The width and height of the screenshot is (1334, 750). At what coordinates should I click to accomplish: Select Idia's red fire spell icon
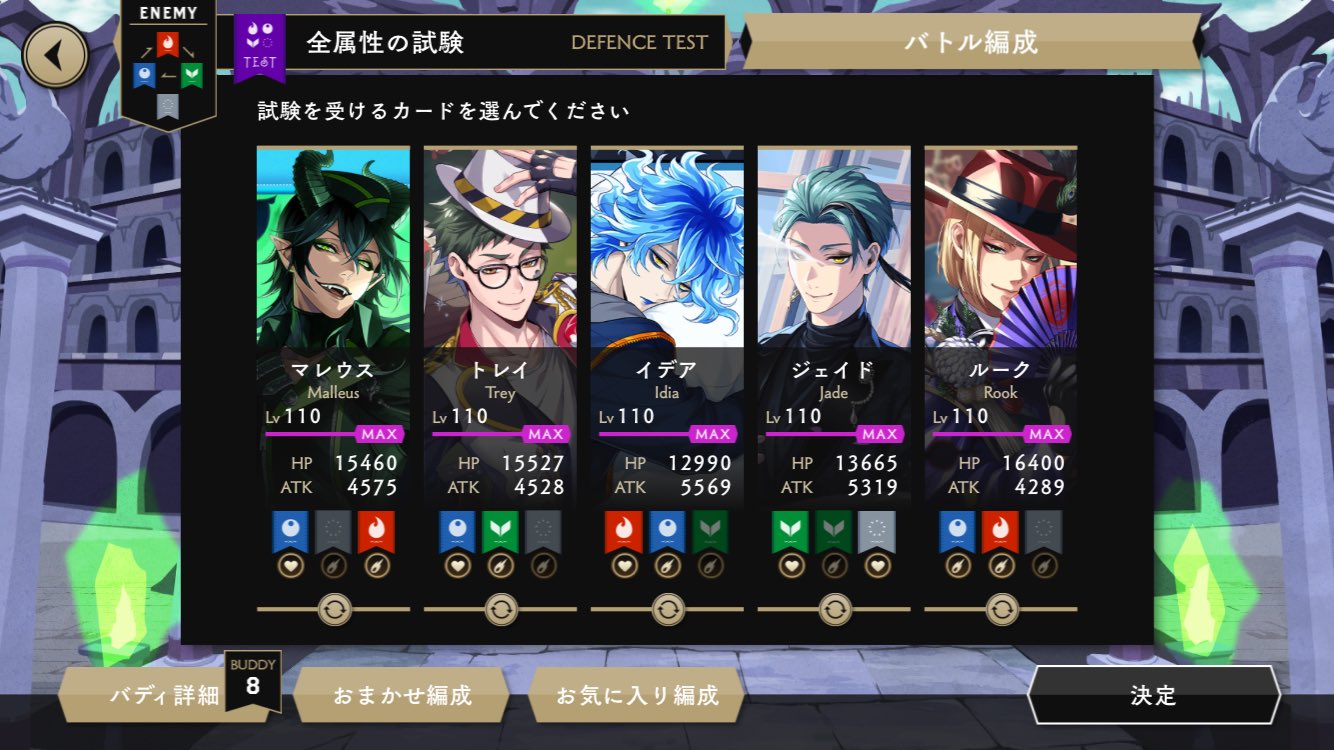pos(624,531)
